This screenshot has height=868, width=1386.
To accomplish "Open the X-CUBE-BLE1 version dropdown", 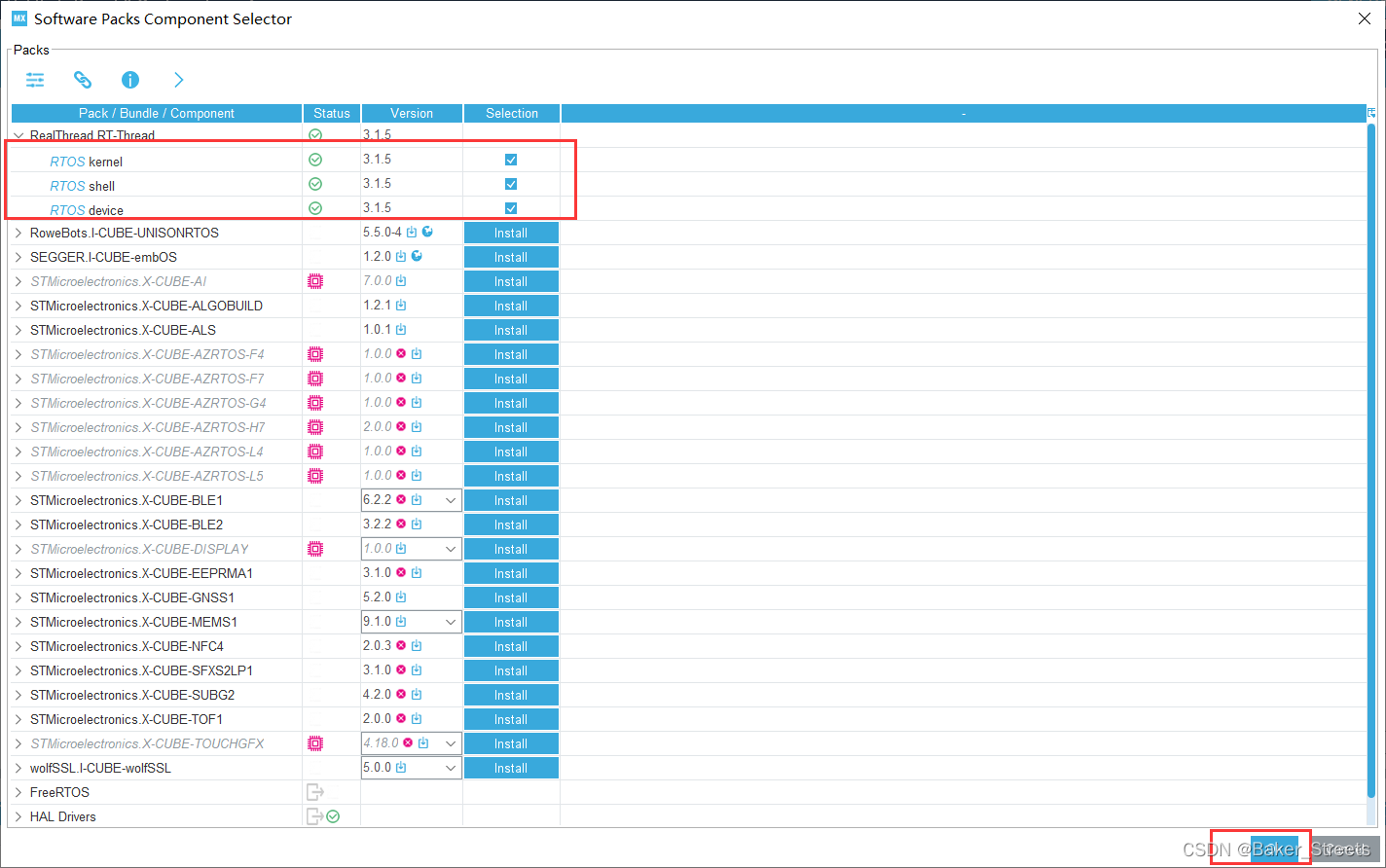I will tap(451, 500).
